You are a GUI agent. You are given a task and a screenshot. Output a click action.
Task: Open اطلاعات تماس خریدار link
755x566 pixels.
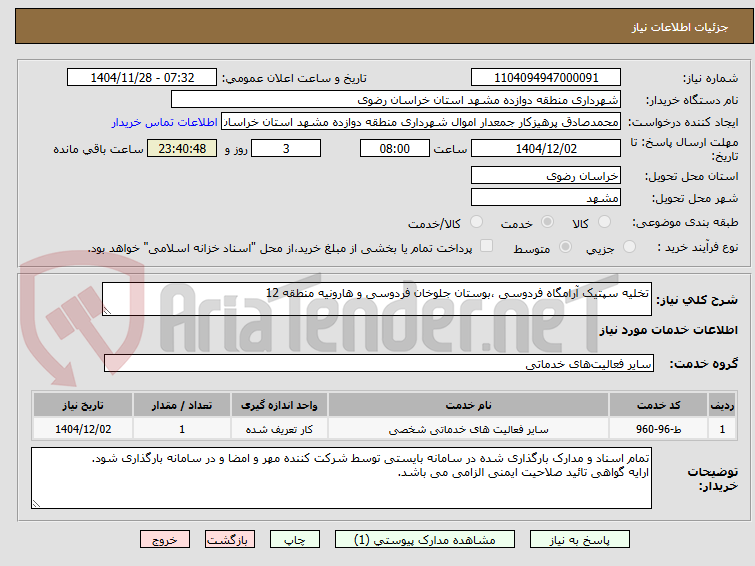(x=165, y=122)
